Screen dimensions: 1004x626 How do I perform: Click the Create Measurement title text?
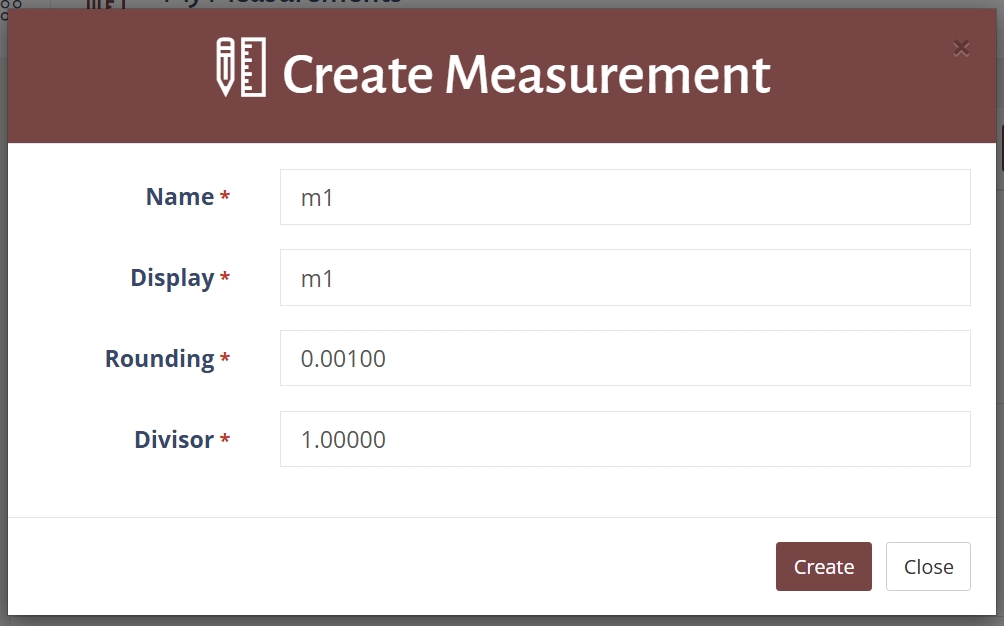[528, 72]
